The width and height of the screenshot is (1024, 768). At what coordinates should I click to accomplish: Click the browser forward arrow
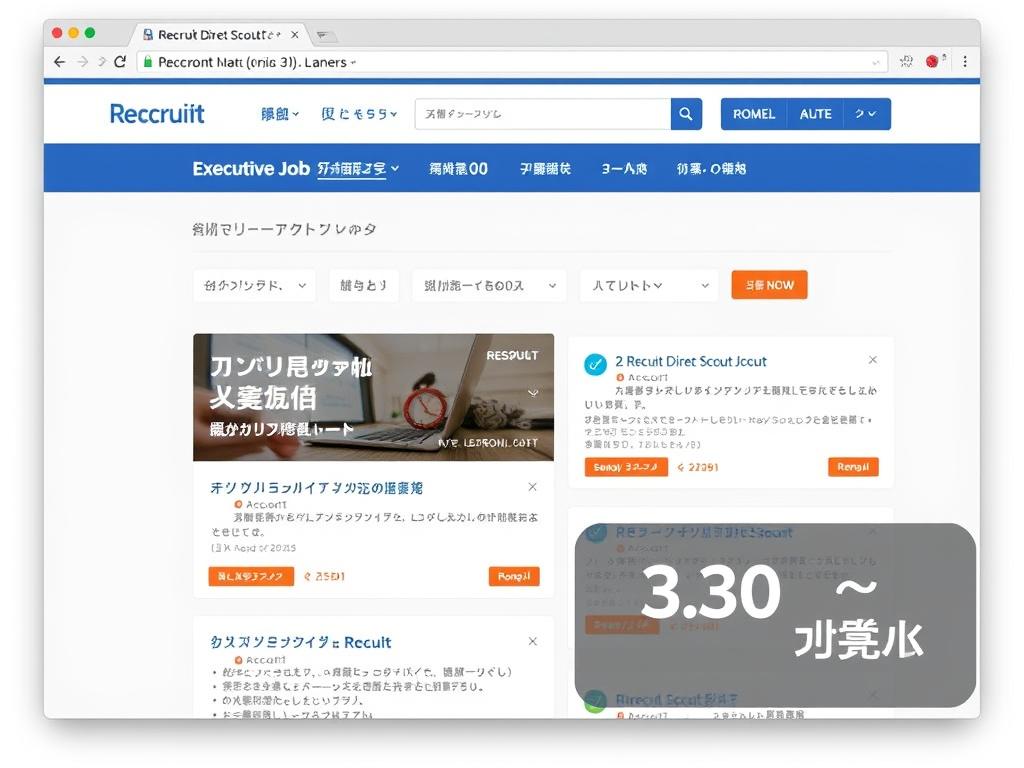coord(82,62)
